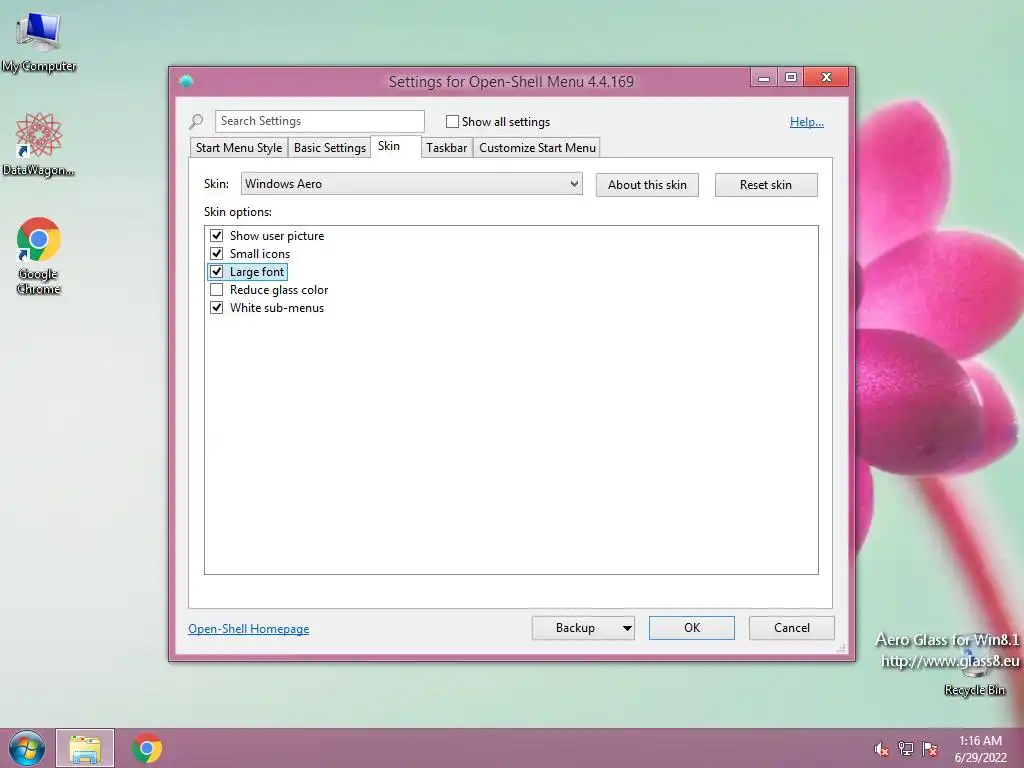Open Chrome from the taskbar

(147, 748)
